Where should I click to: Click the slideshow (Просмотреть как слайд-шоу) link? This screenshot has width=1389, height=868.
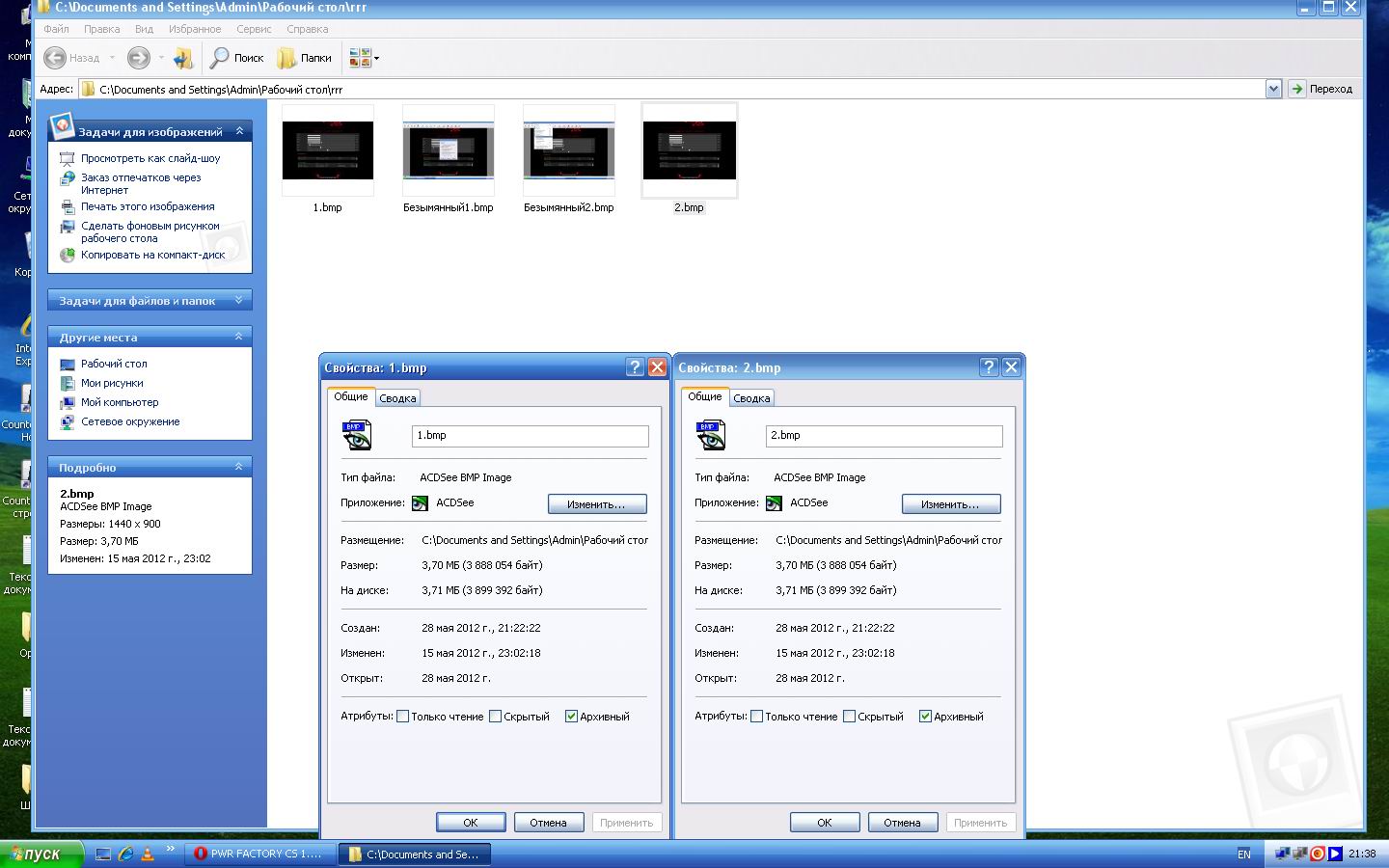pyautogui.click(x=150, y=158)
